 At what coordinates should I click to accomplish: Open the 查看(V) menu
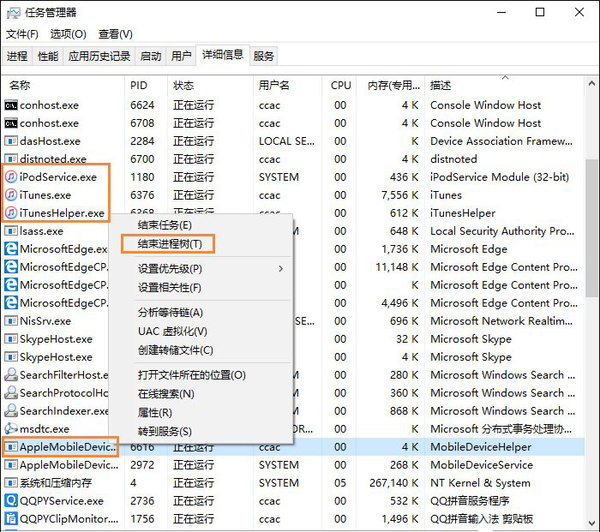pos(115,34)
